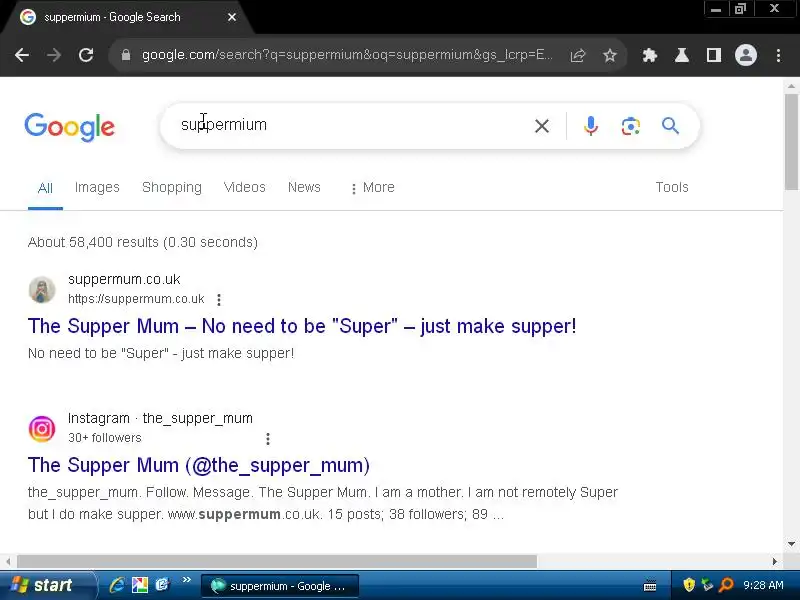Open options for the Instagram result
Viewport: 800px width, 600px height.
coord(268,438)
